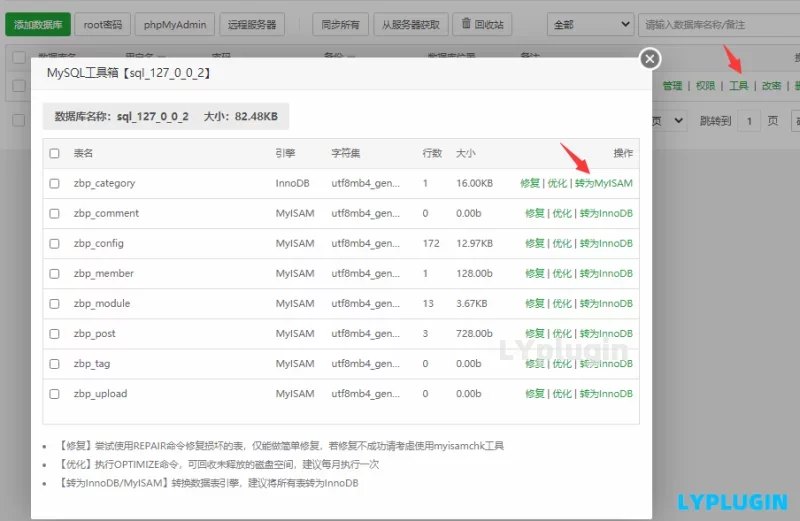Optimize (优化) the zbp_config table
The image size is (800, 521).
[x=562, y=243]
